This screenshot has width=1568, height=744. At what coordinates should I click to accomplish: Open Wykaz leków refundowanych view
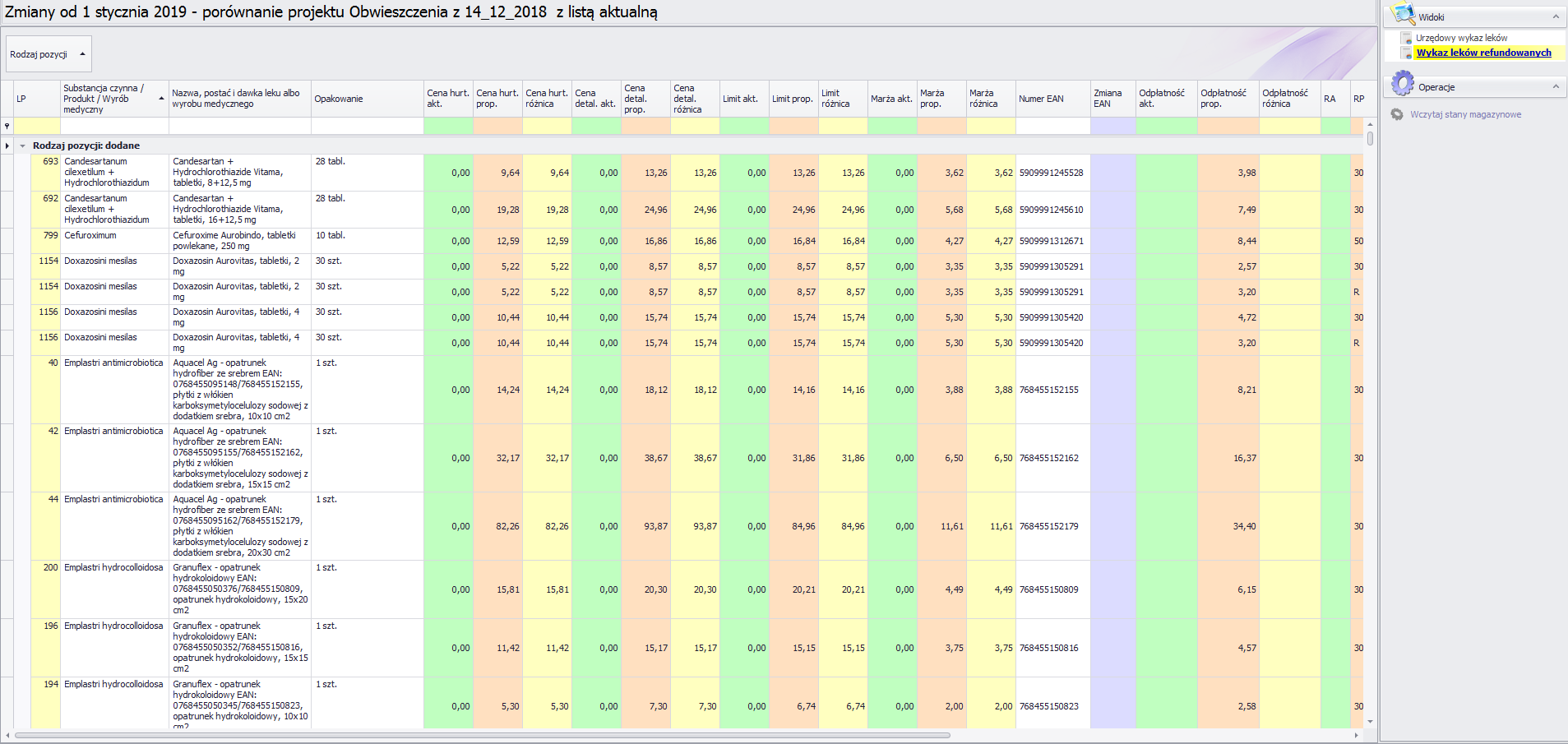pyautogui.click(x=1483, y=53)
